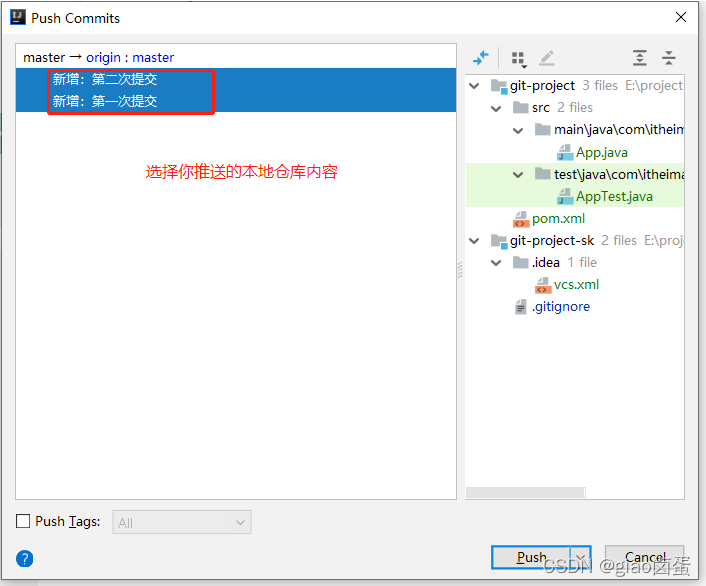Click the vcs.xml file icon
This screenshot has height=586, width=706.
[x=543, y=285]
